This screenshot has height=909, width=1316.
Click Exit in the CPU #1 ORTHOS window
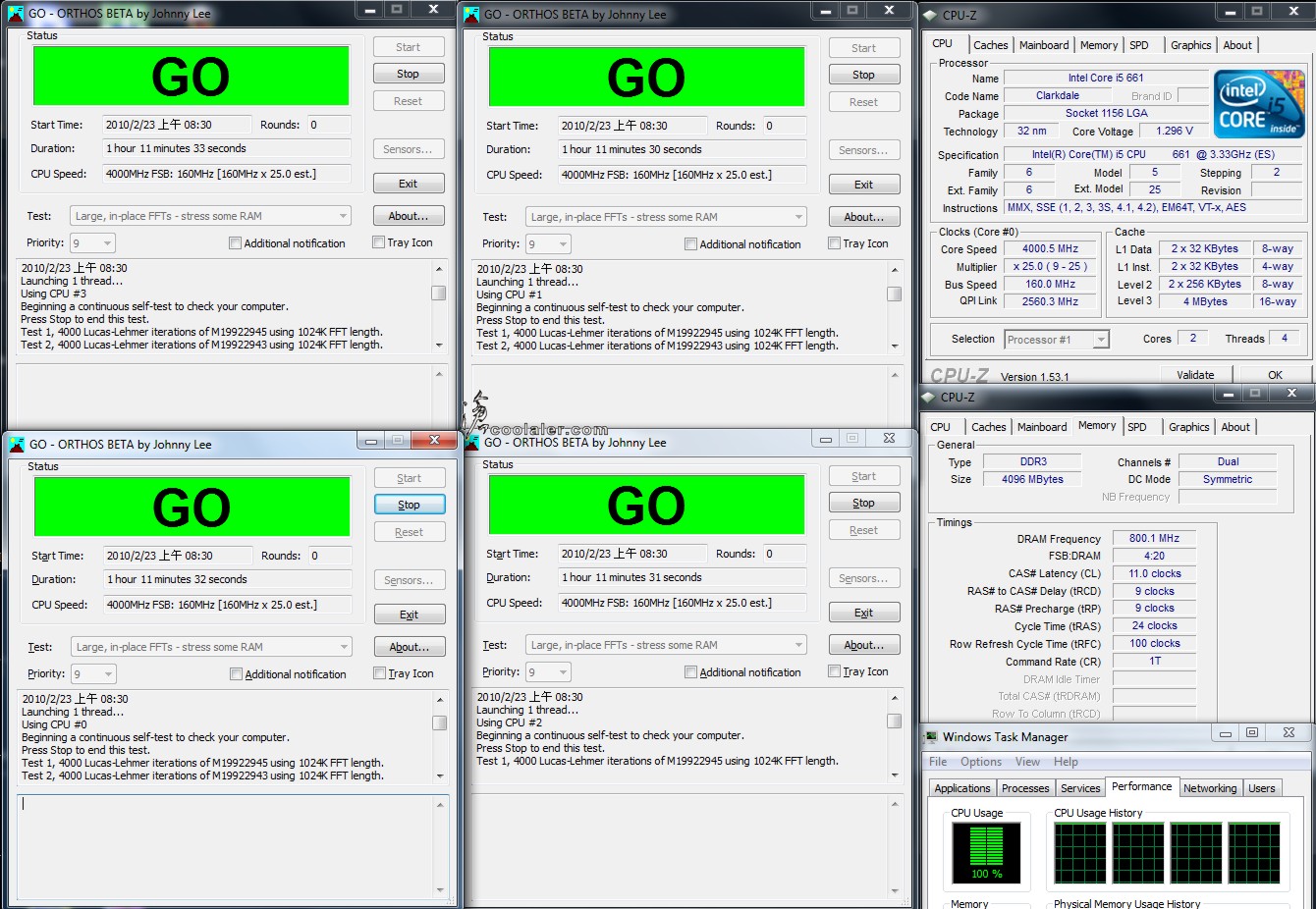pos(864,185)
